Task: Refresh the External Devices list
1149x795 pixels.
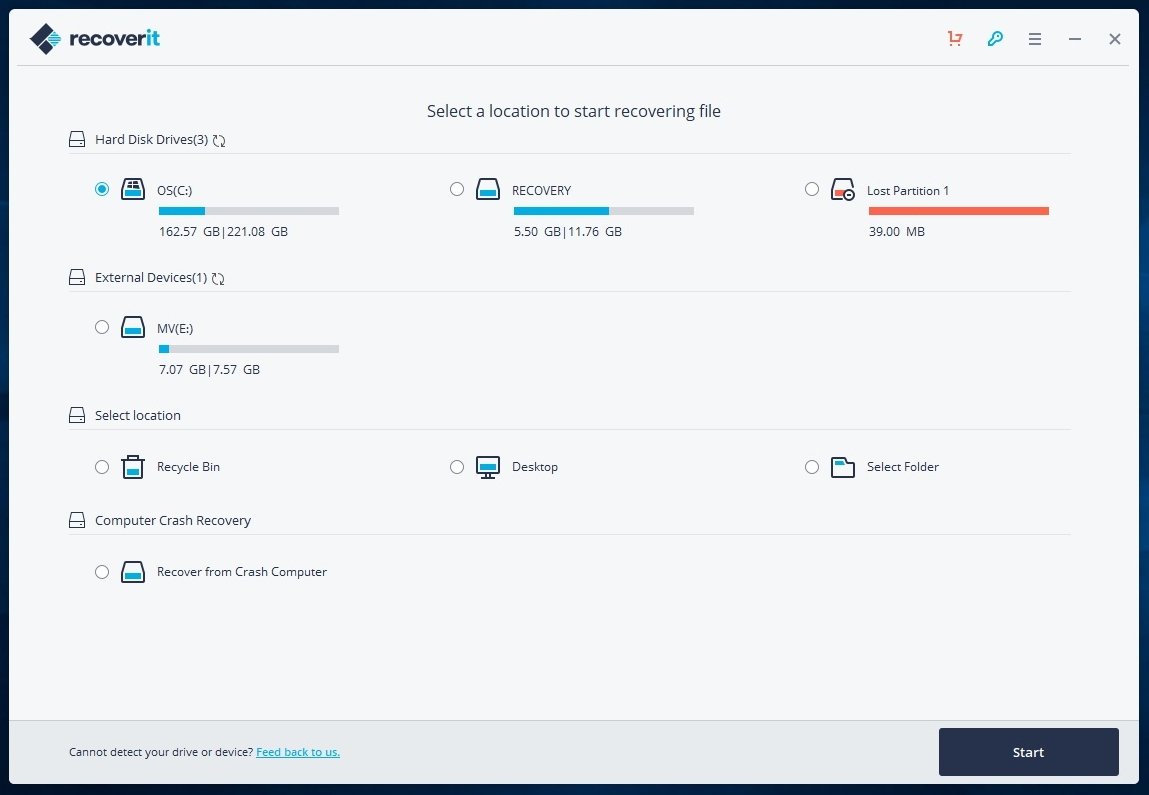Action: 218,278
